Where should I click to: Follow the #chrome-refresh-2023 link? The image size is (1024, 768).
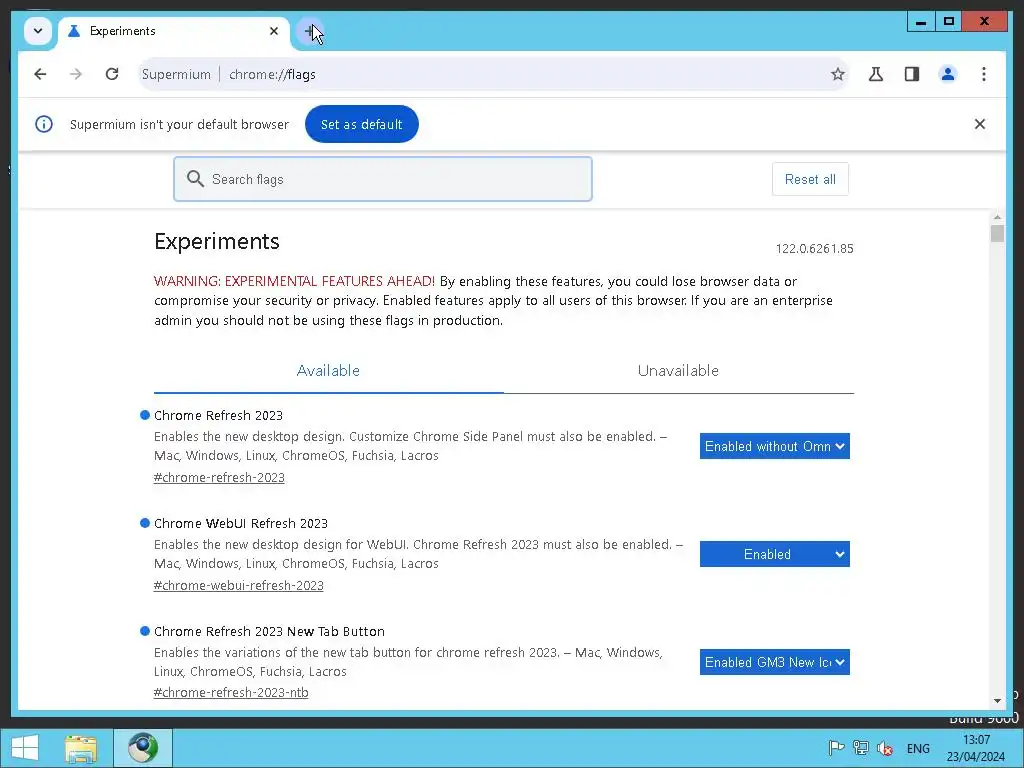pyautogui.click(x=219, y=477)
